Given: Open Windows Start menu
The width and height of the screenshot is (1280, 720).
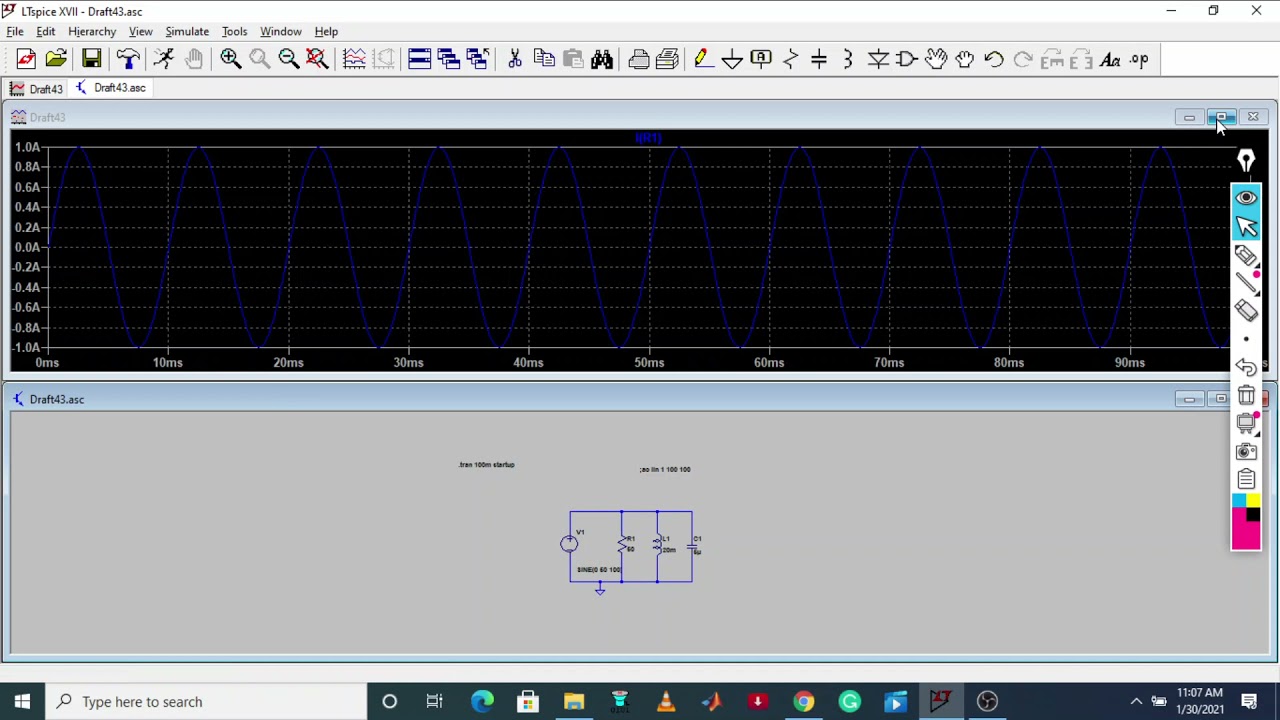Looking at the screenshot, I should point(22,701).
